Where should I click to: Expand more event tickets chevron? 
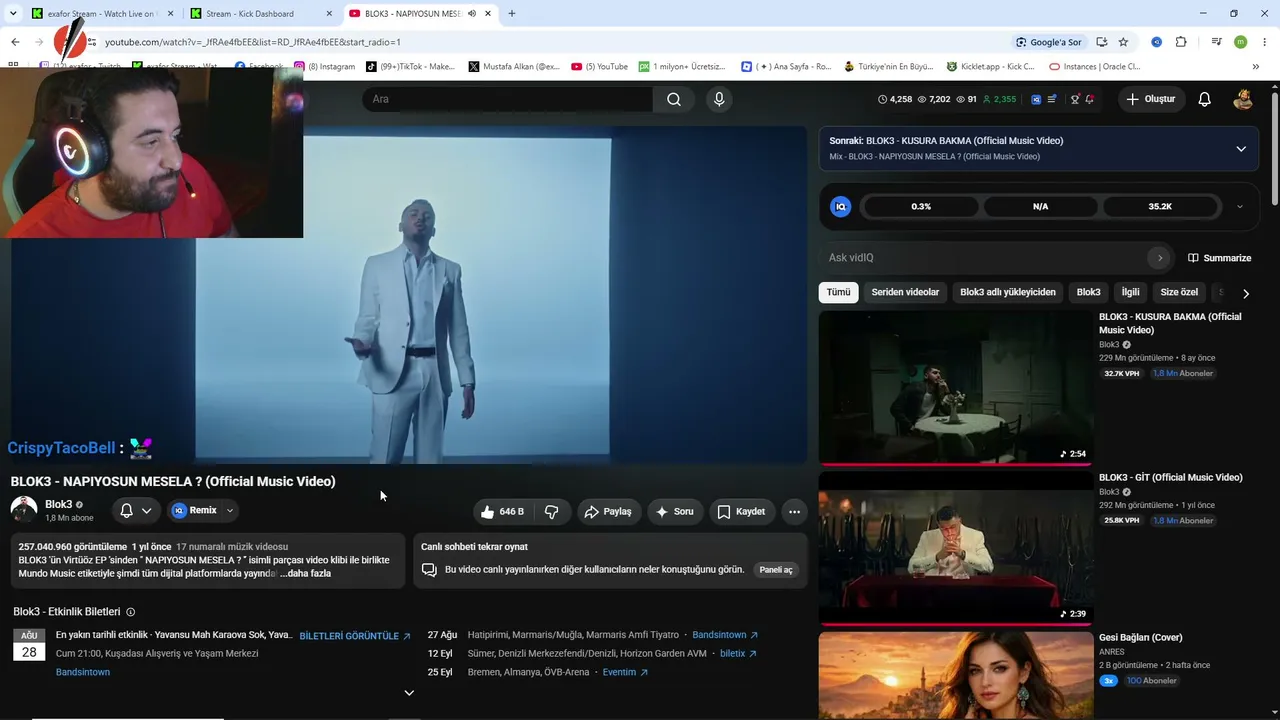(409, 693)
